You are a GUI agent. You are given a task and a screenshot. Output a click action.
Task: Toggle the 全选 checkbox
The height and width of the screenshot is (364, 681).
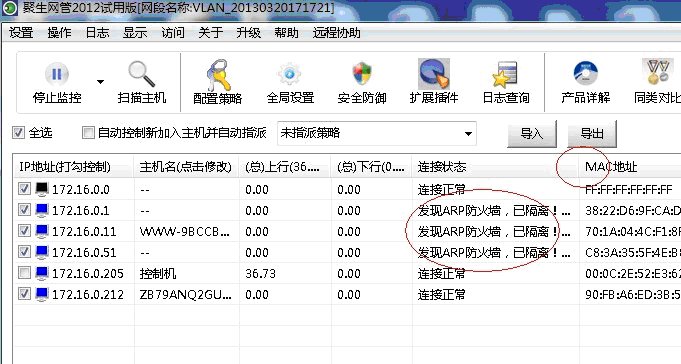[18, 132]
